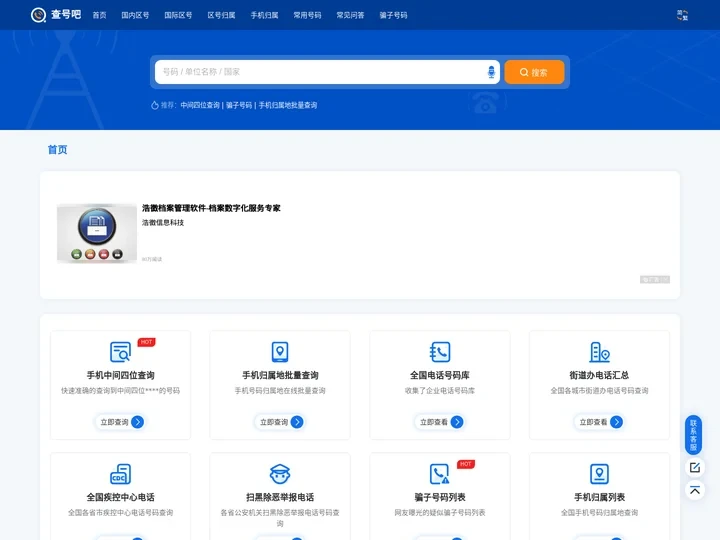The width and height of the screenshot is (720, 540).
Task: Click description 全国各城市街道办电话号码查询
Action: pos(599,391)
